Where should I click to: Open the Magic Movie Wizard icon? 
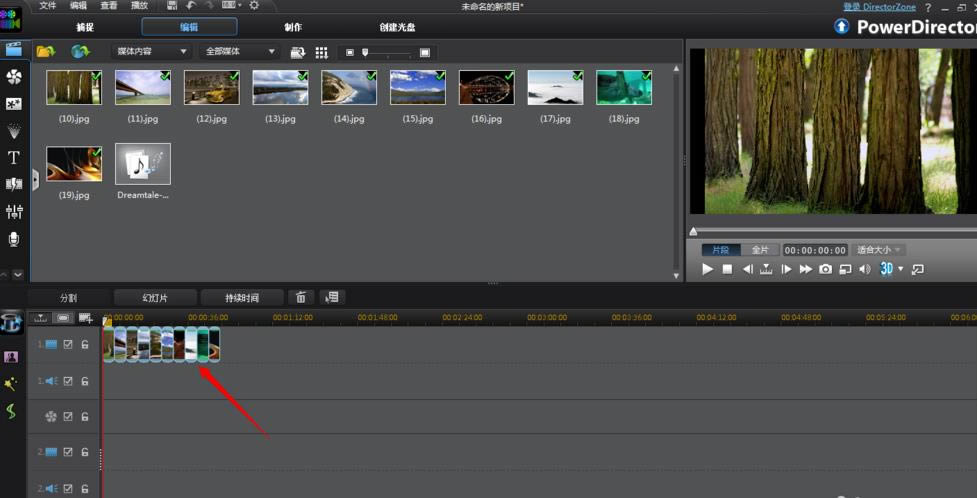(x=12, y=322)
